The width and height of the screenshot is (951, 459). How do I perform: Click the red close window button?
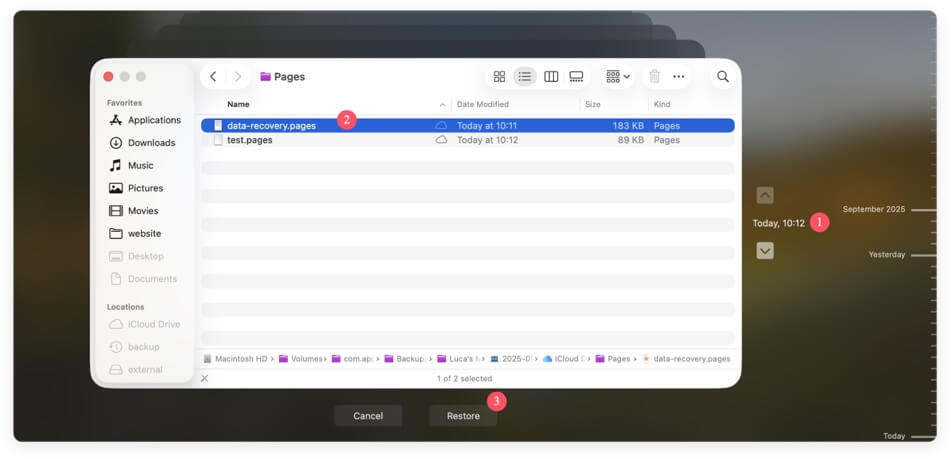(x=109, y=76)
